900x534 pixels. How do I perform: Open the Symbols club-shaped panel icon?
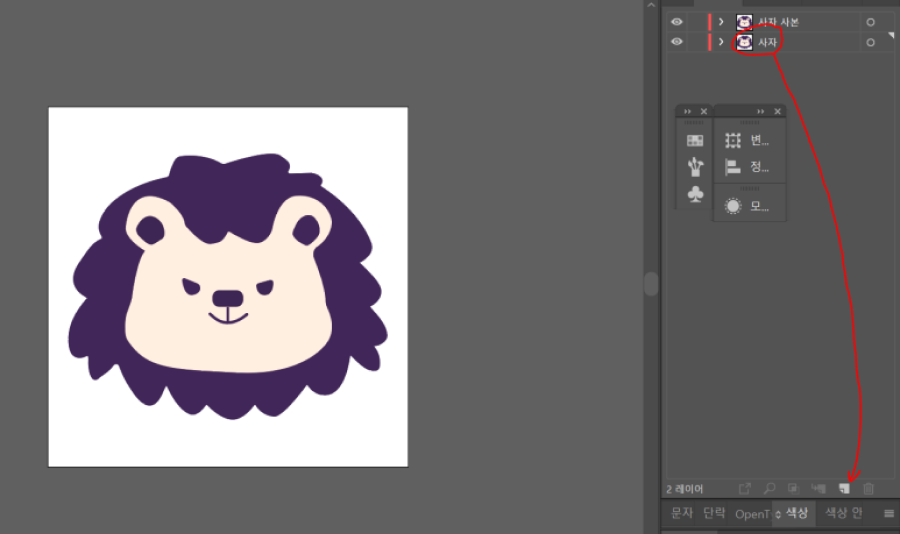(695, 193)
